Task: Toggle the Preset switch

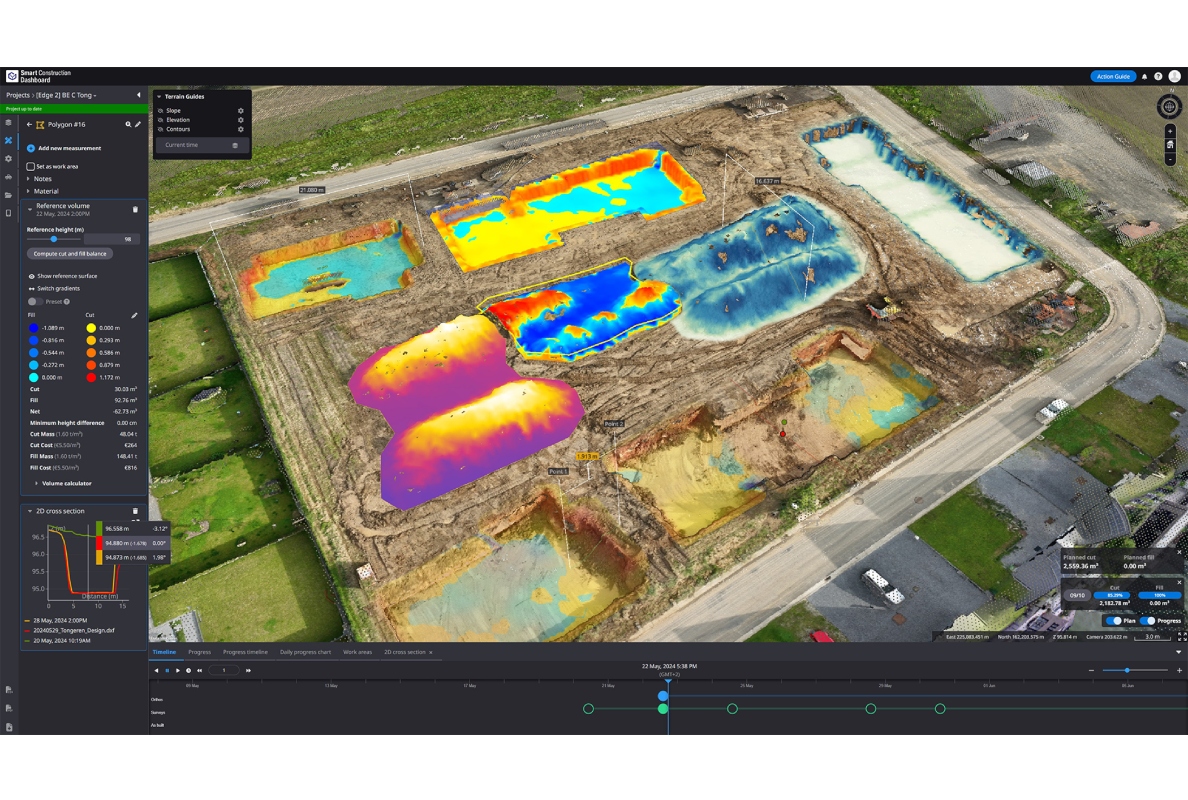Action: 35,302
